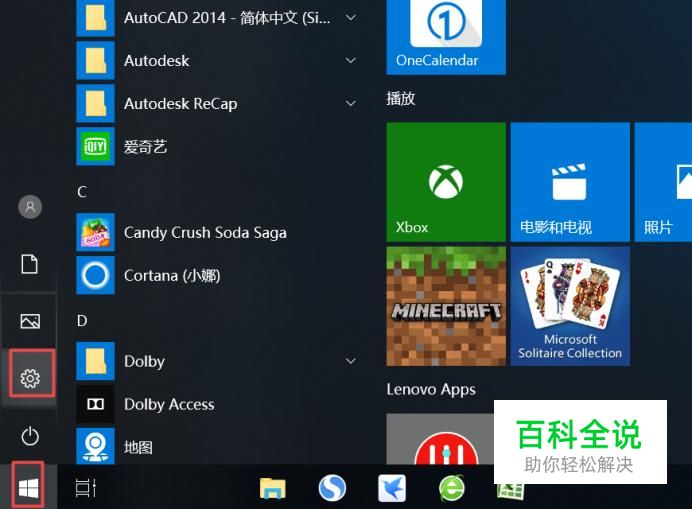Launch the Minecraft tile
Viewport: 692px width, 509px height.
point(446,306)
